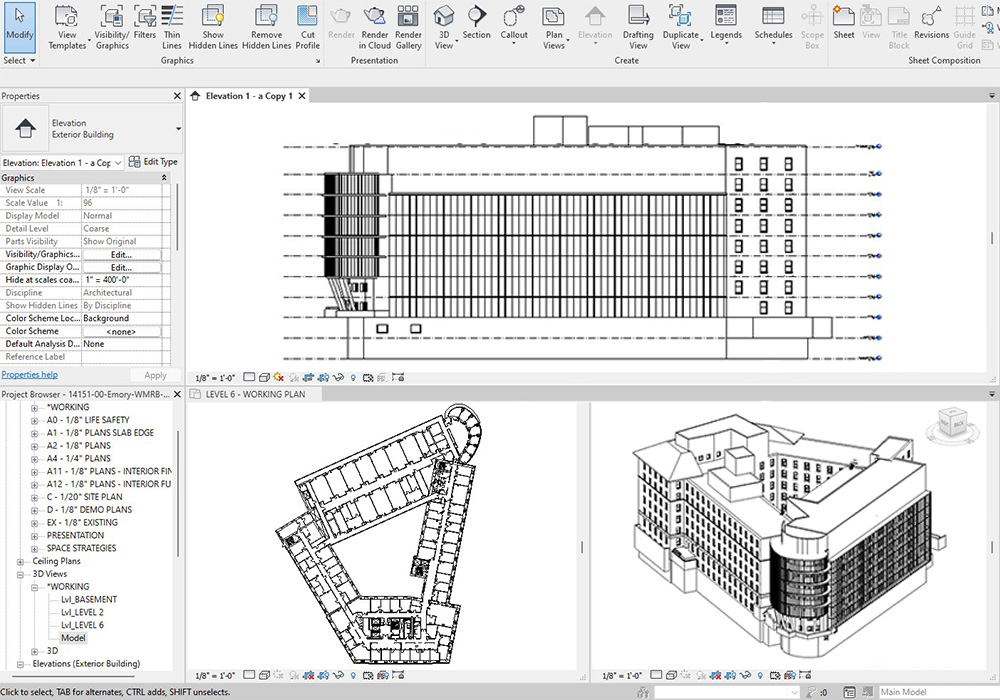The width and height of the screenshot is (1000, 700).
Task: Toggle Thin Lines display
Action: pos(172,26)
